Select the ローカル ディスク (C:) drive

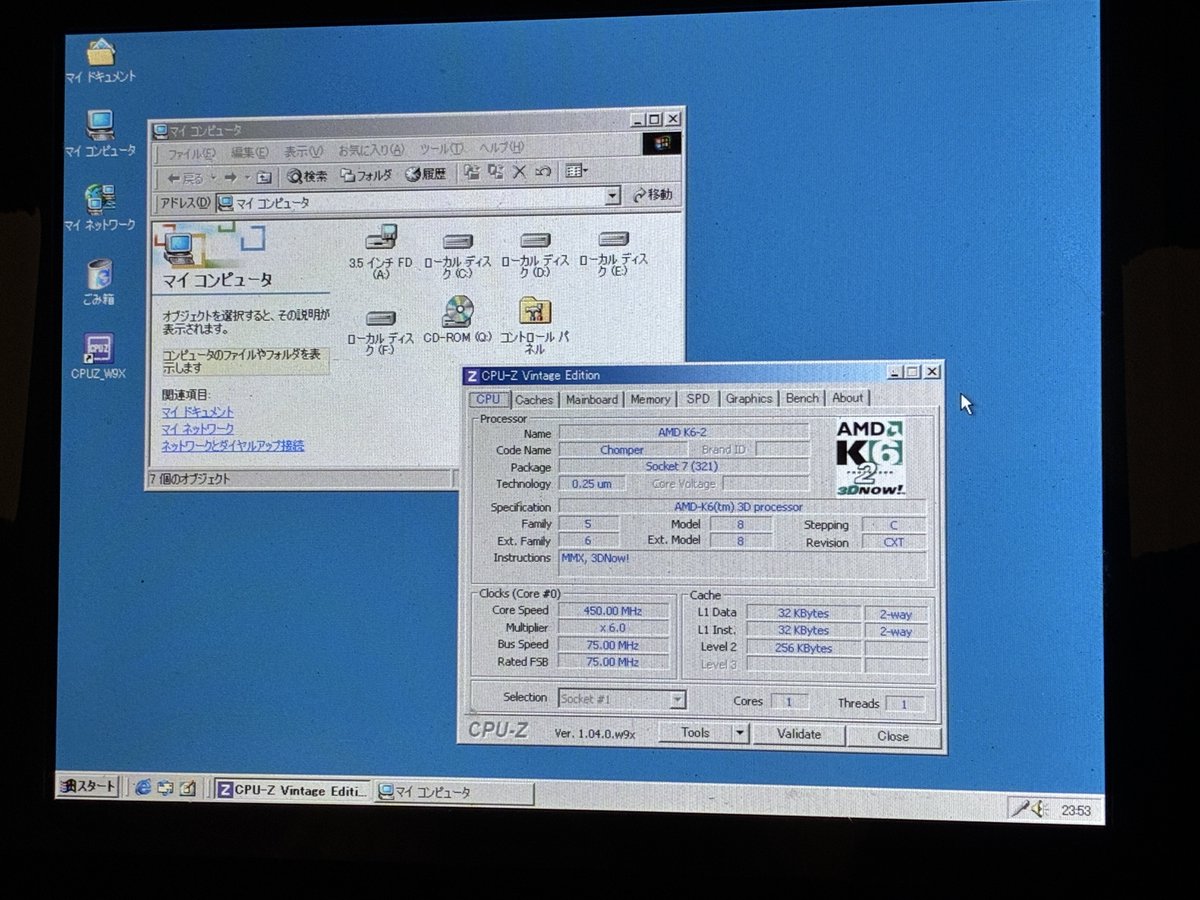458,254
